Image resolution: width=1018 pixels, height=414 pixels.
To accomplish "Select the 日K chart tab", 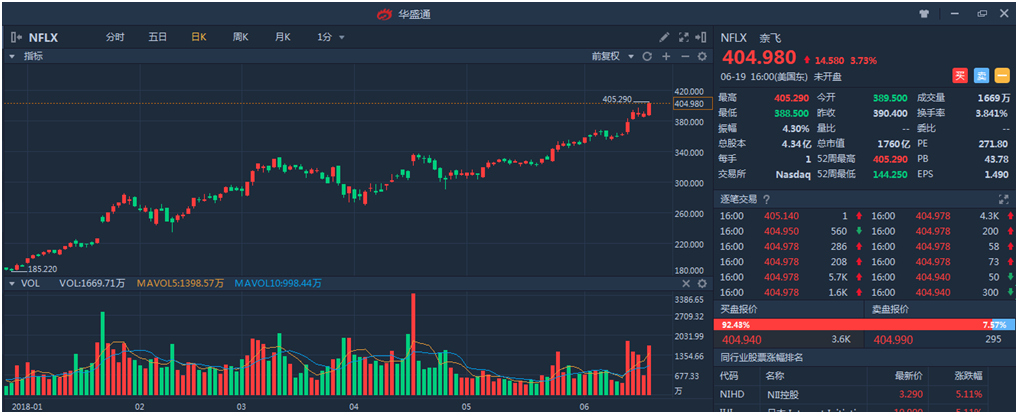I will [199, 38].
